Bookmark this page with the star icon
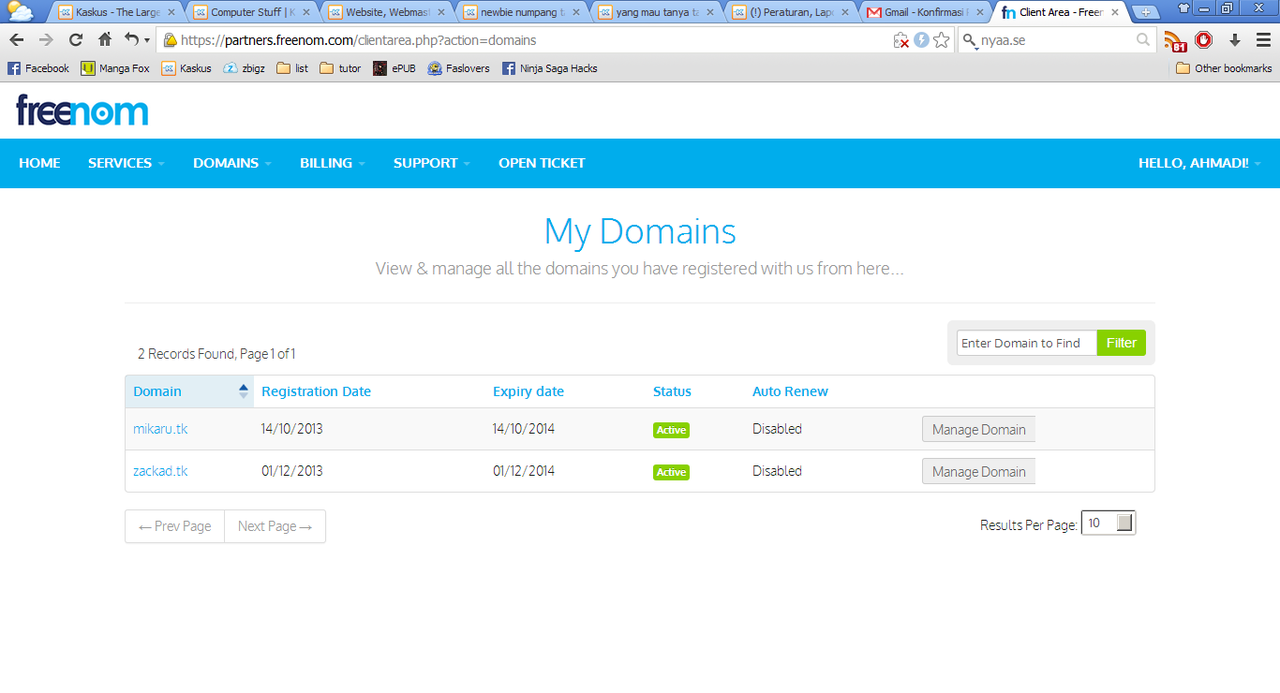Screen dimensions: 1280x693 coord(941,41)
